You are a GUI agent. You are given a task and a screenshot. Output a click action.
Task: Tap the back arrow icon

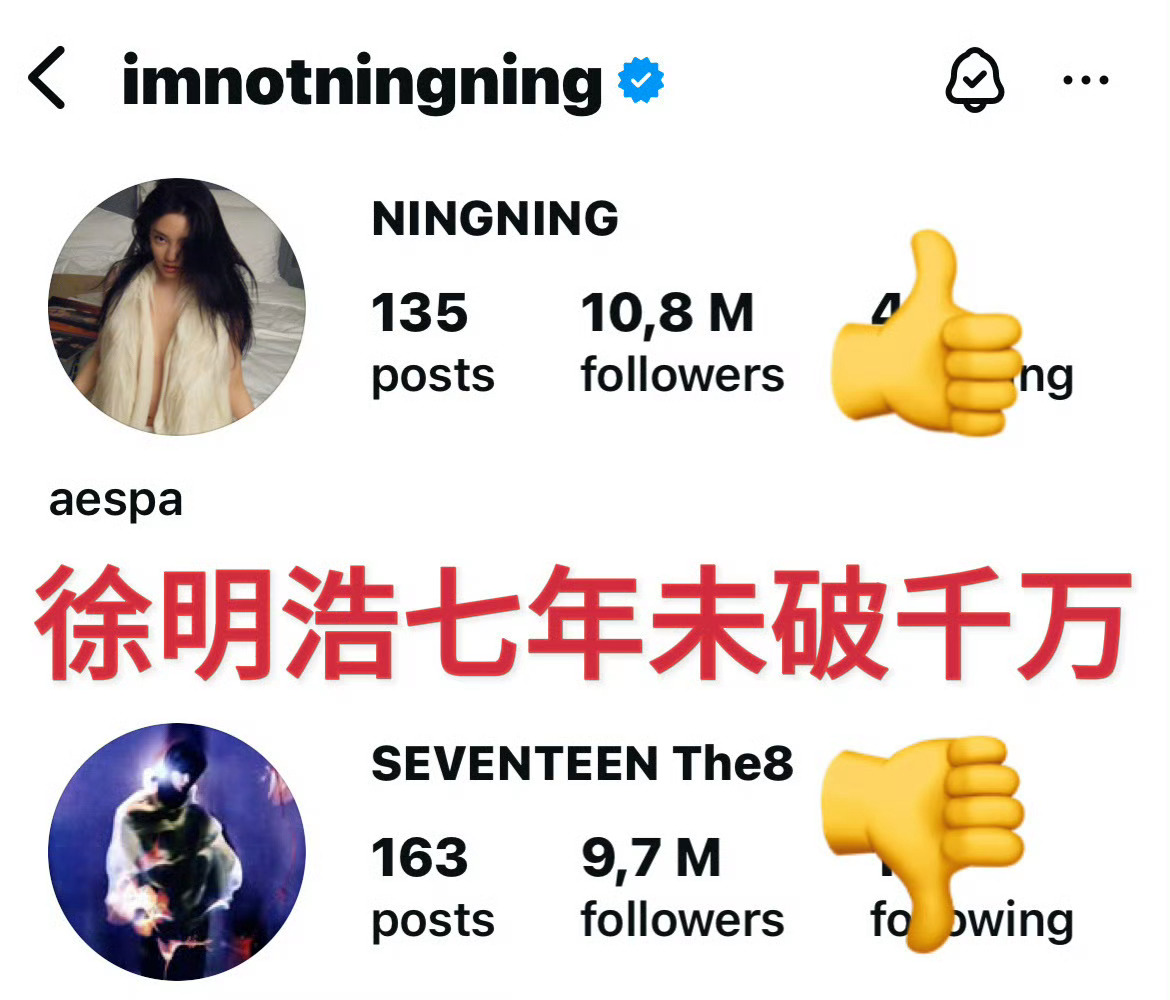pyautogui.click(x=46, y=78)
